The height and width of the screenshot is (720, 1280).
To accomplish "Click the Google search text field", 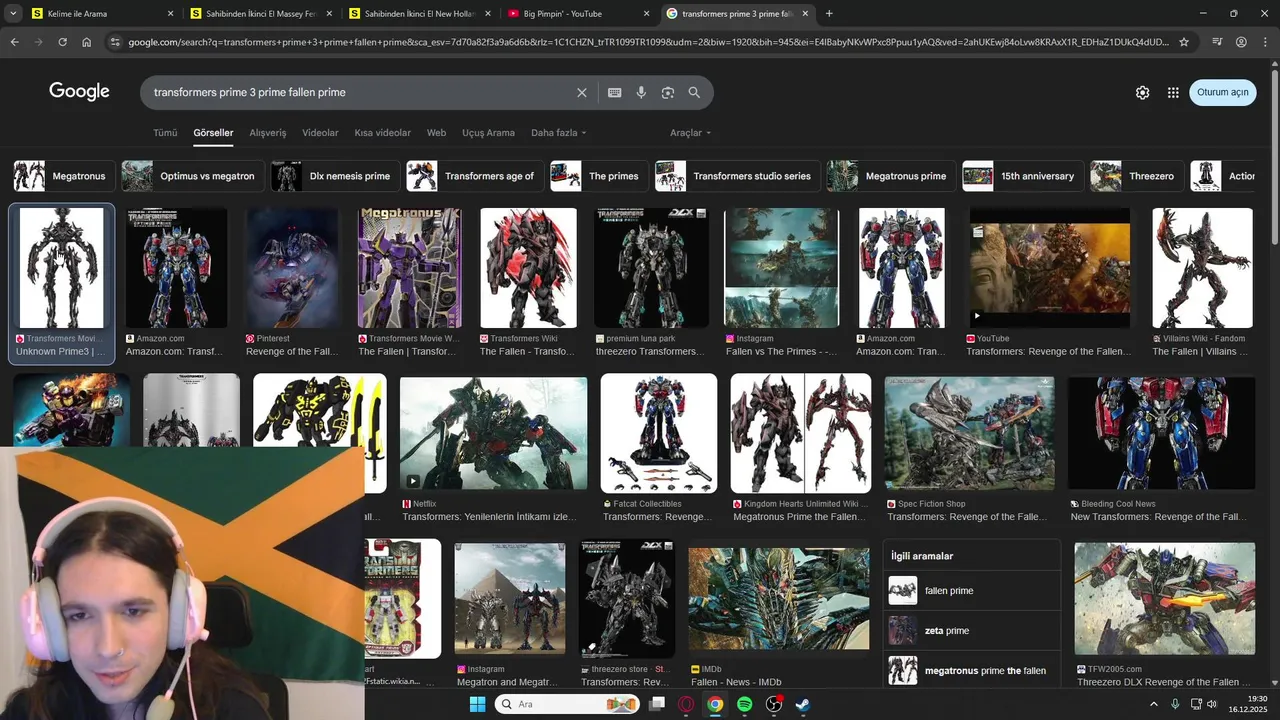I will pos(360,92).
